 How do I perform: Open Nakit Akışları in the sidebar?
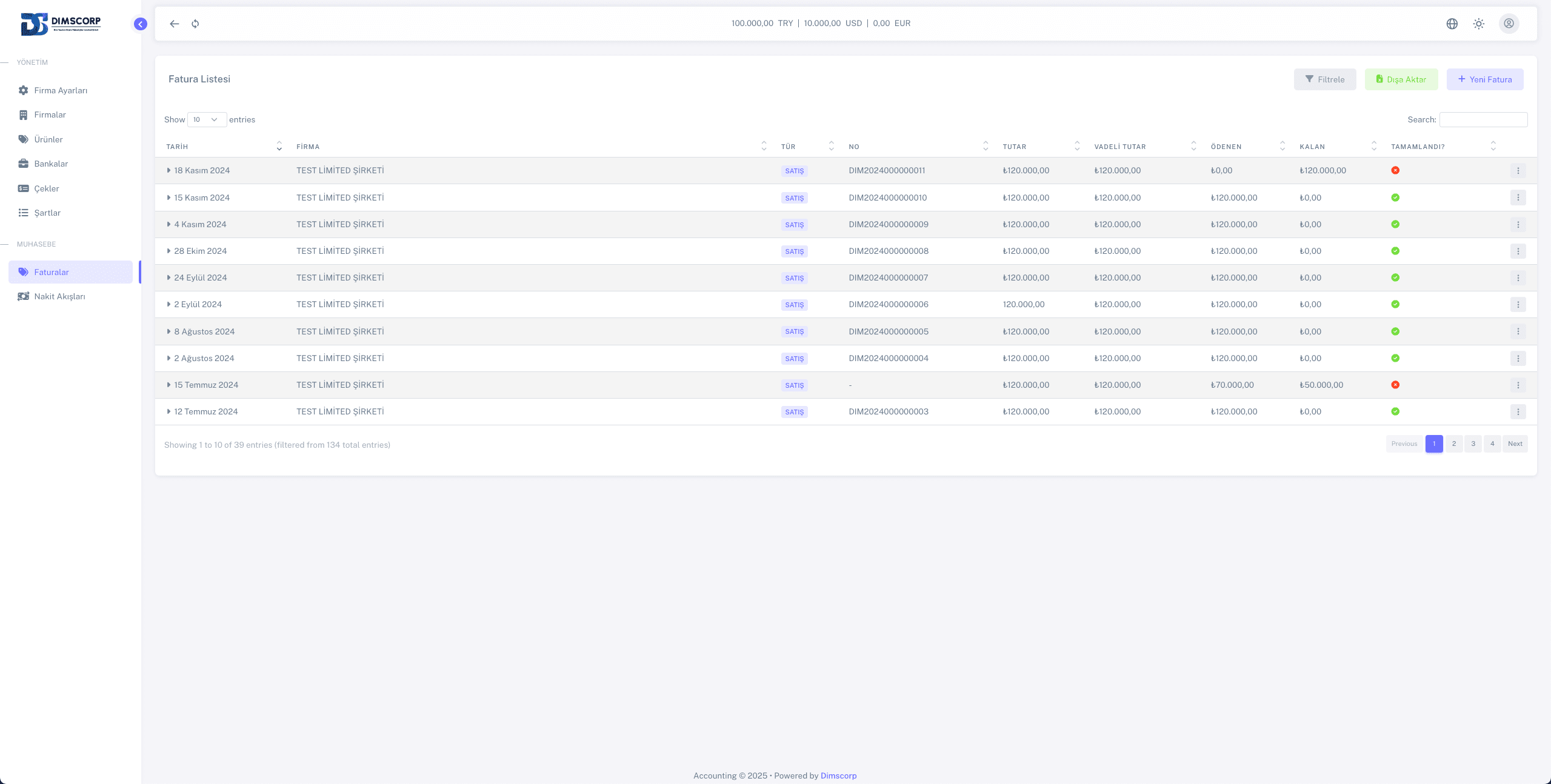pyautogui.click(x=59, y=296)
